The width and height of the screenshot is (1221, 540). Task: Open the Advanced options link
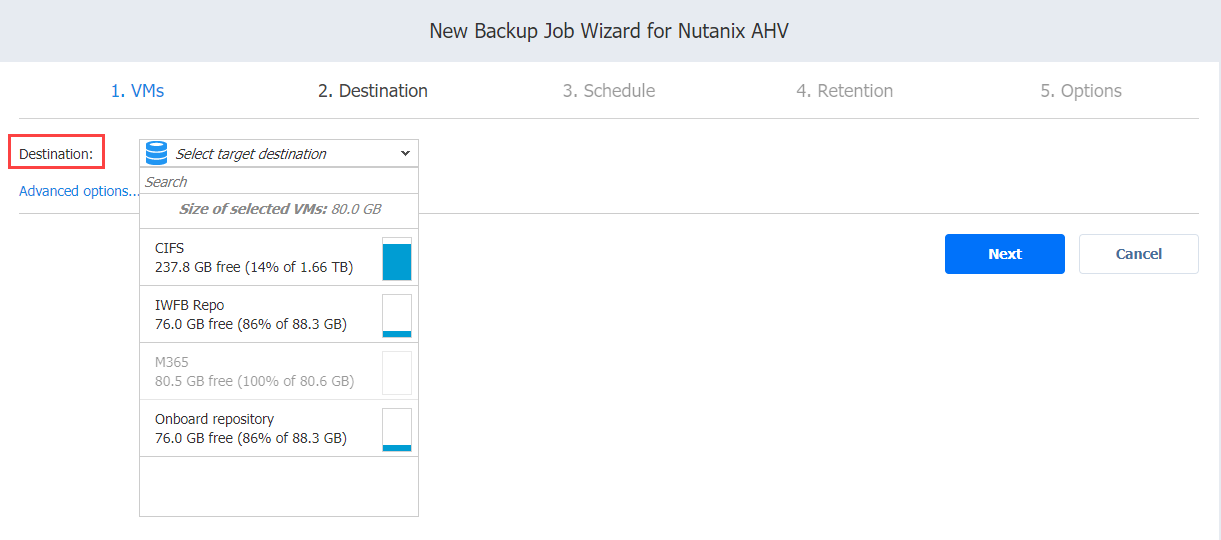click(x=79, y=191)
